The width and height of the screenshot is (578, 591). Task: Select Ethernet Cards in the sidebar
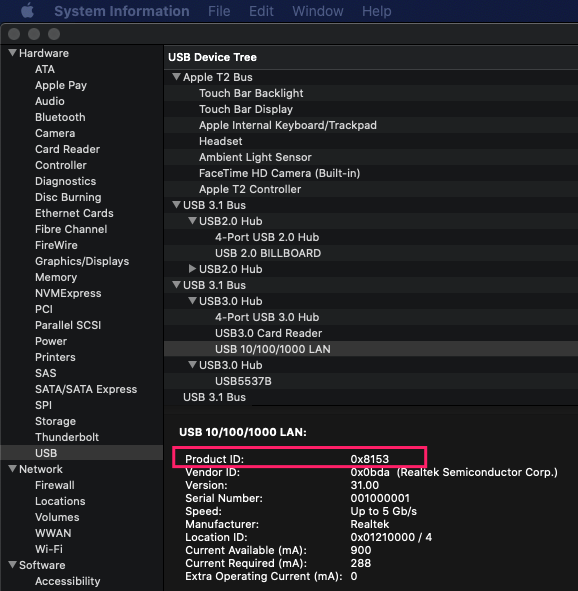pos(74,213)
